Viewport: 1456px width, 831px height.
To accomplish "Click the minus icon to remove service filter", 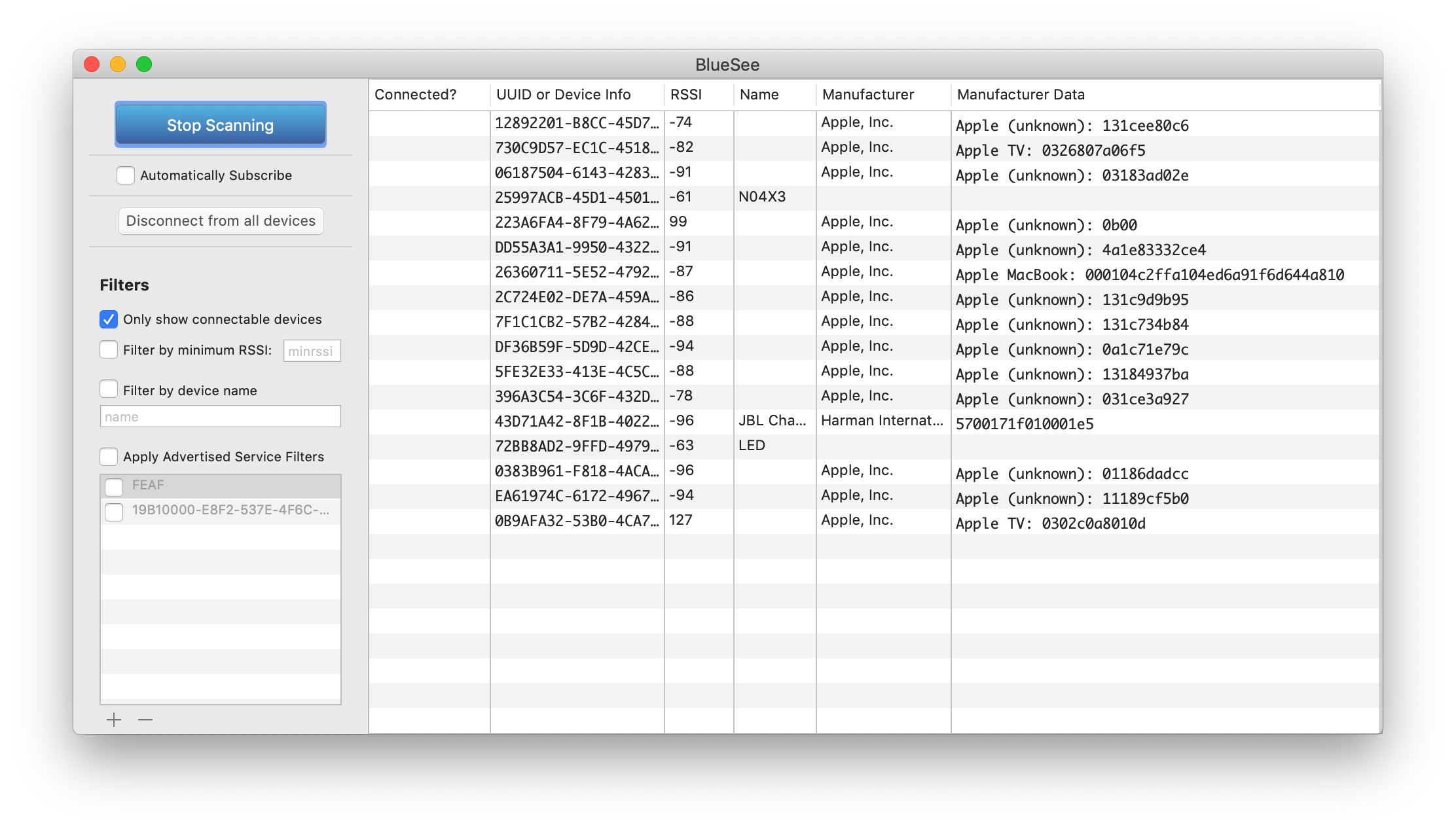I will coord(145,720).
